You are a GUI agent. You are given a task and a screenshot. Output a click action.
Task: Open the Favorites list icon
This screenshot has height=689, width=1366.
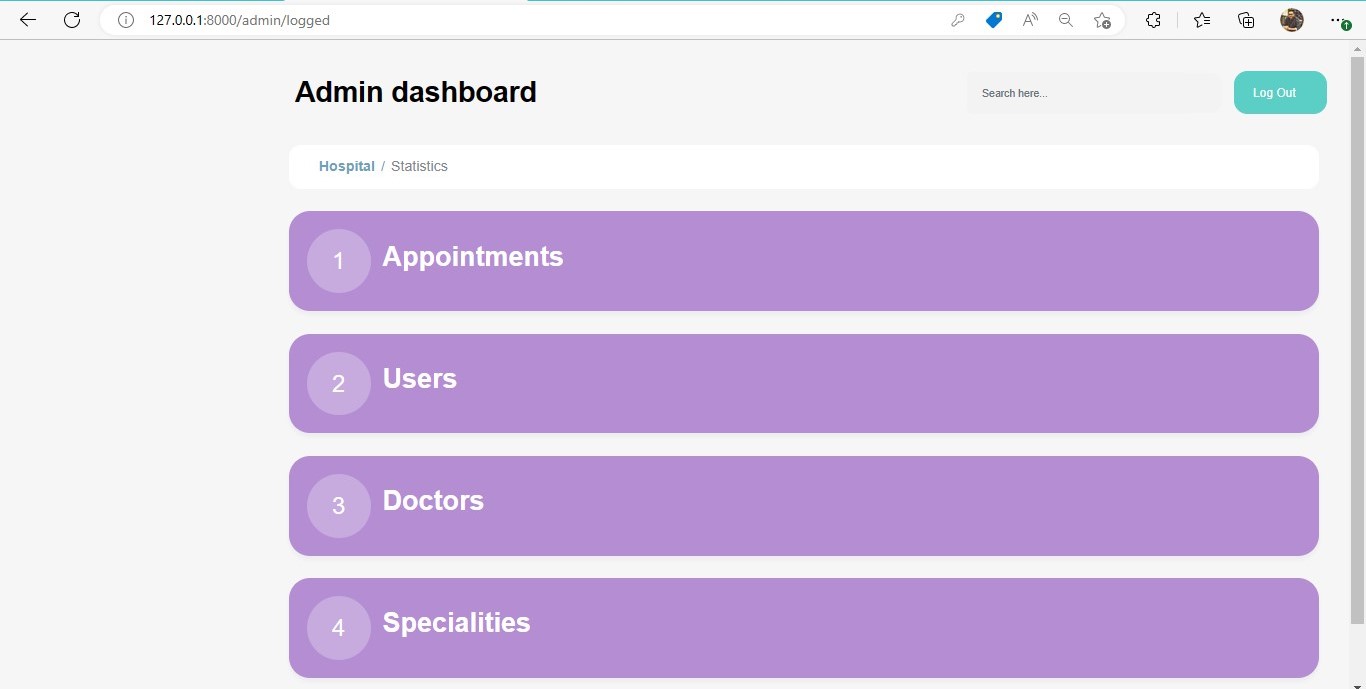tap(1201, 19)
